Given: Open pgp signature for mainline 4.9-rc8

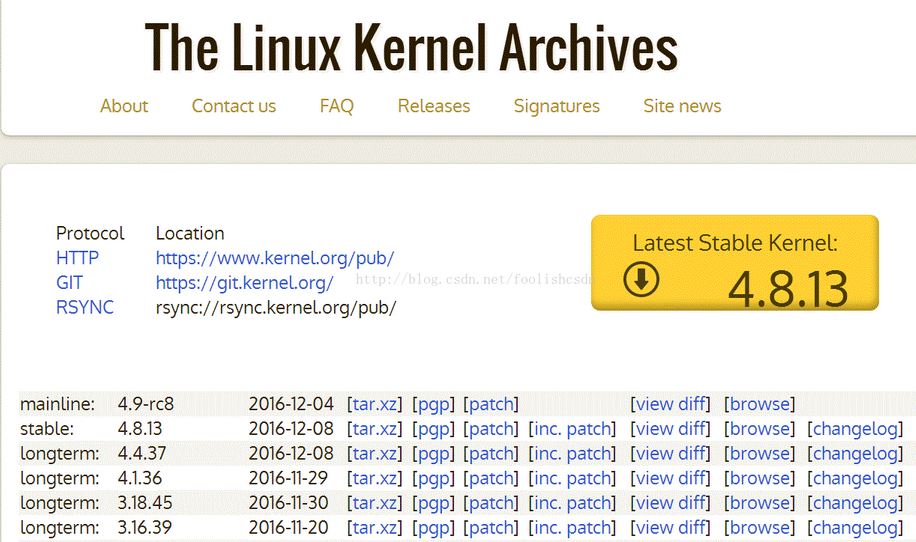Looking at the screenshot, I should (433, 404).
